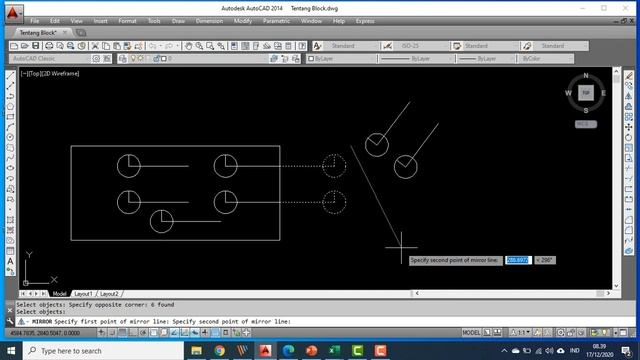Click the TOP face of the ViewCube

point(586,93)
